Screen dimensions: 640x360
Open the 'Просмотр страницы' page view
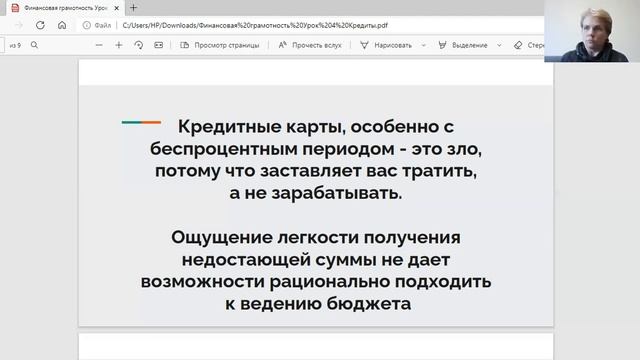220,45
